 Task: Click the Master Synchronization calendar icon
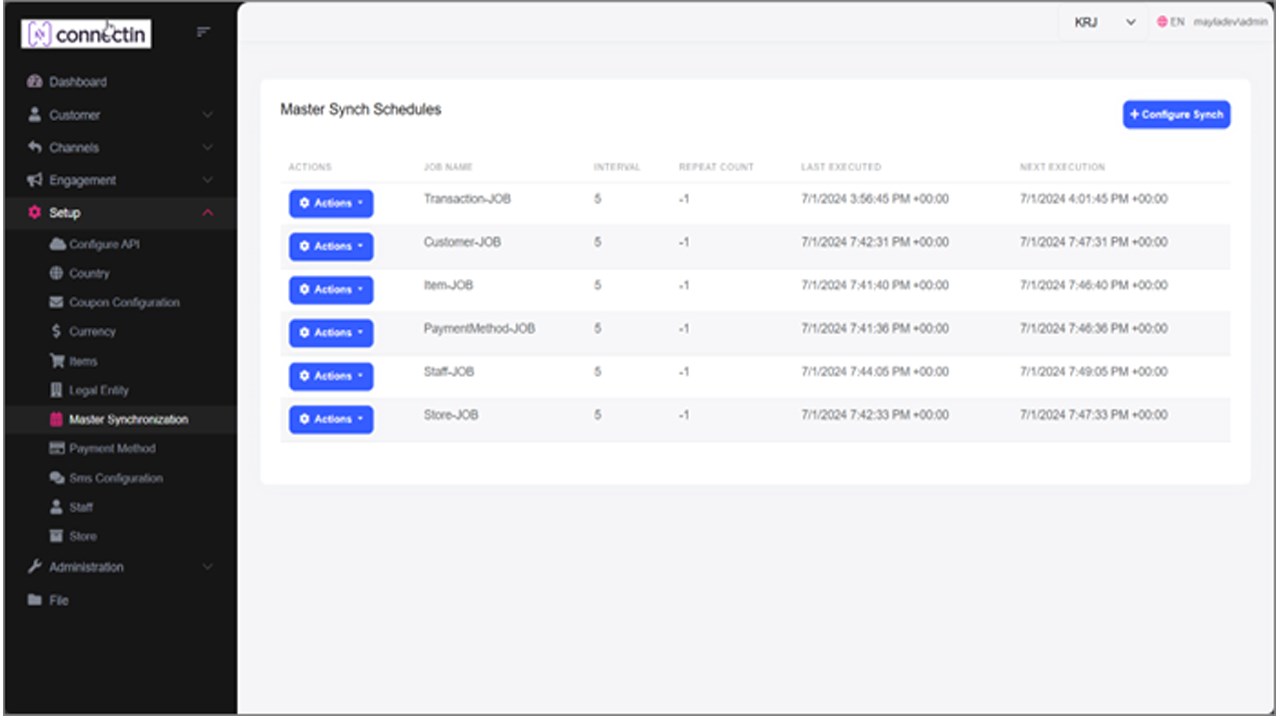[x=56, y=419]
